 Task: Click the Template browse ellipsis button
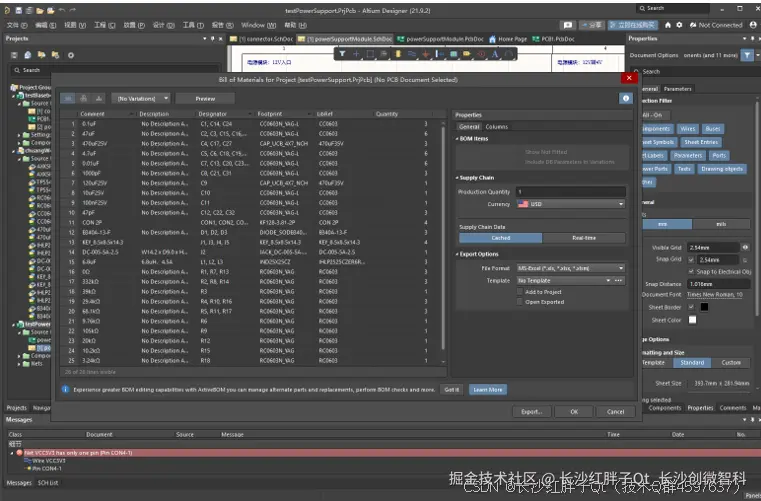(618, 281)
